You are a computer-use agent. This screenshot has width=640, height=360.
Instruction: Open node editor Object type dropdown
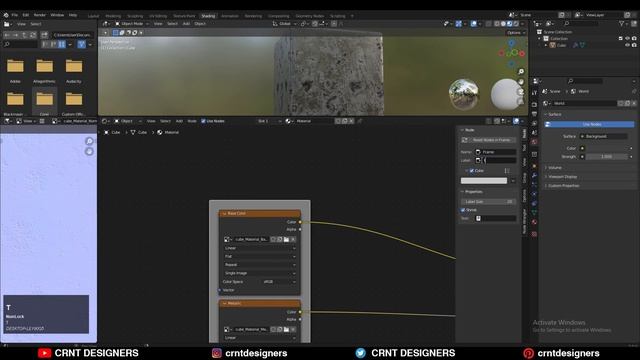(127, 121)
